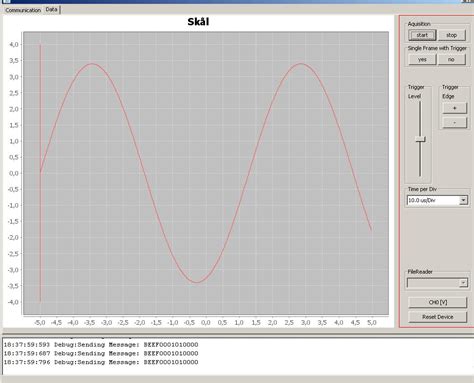Click the -3,5 x-axis label
The image size is (474, 383).
tap(89, 323)
